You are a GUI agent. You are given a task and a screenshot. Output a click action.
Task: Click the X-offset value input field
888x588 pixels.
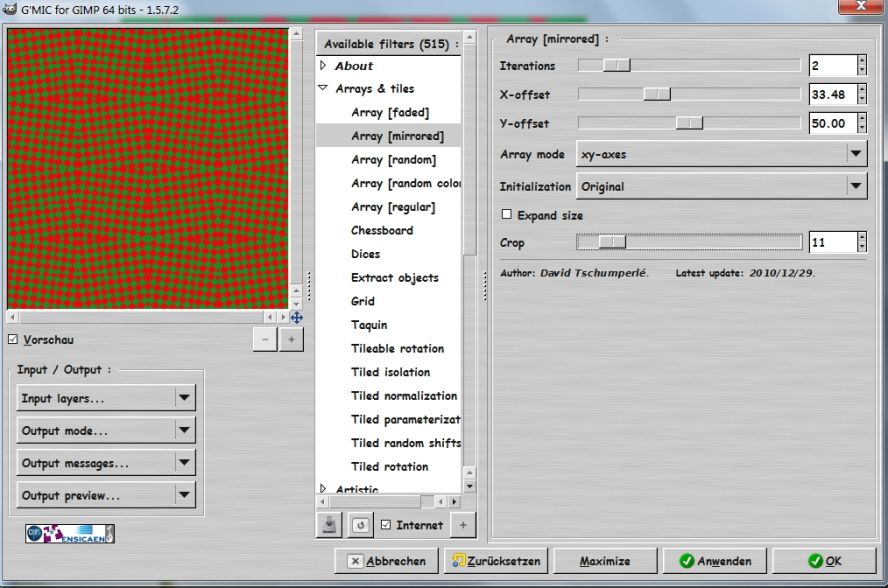click(x=830, y=94)
